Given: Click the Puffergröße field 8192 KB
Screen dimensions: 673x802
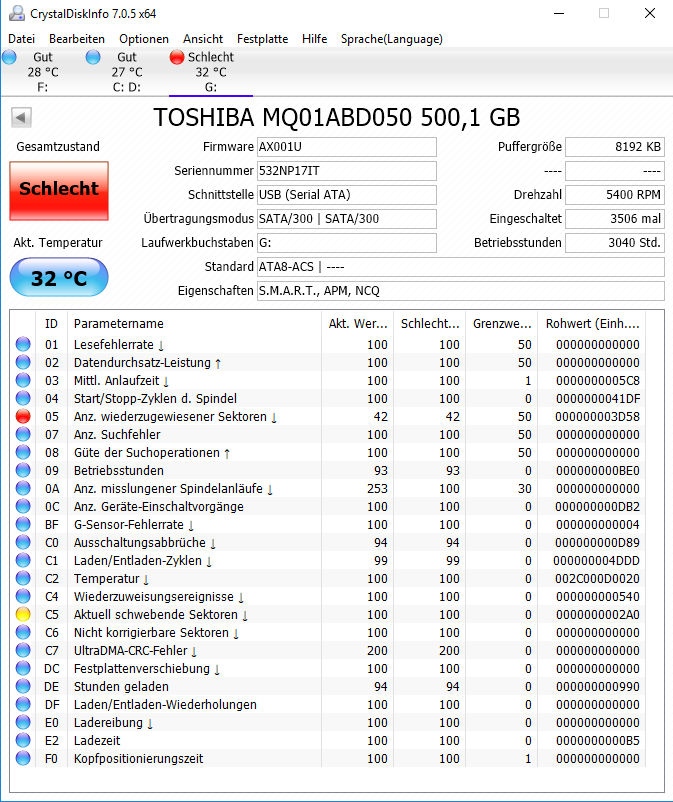Looking at the screenshot, I should 615,147.
